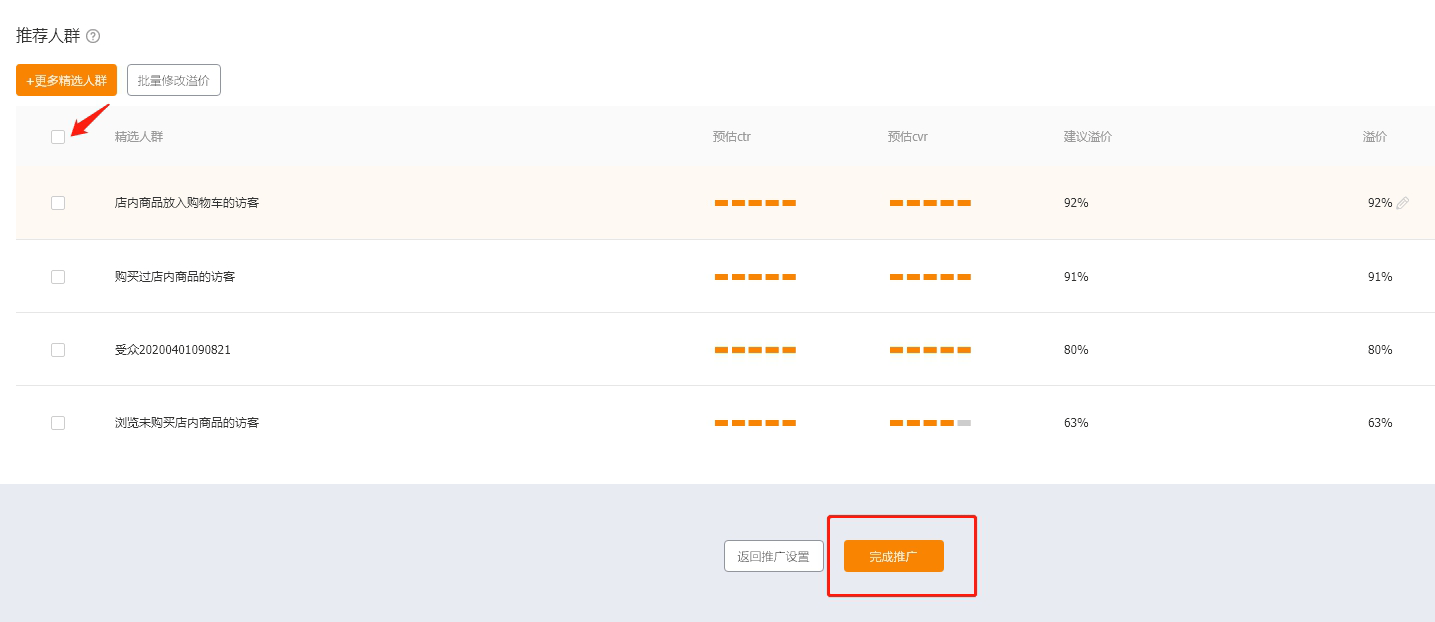This screenshot has height=622, width=1435.
Task: Click the orange 完成推广 button
Action: [893, 556]
